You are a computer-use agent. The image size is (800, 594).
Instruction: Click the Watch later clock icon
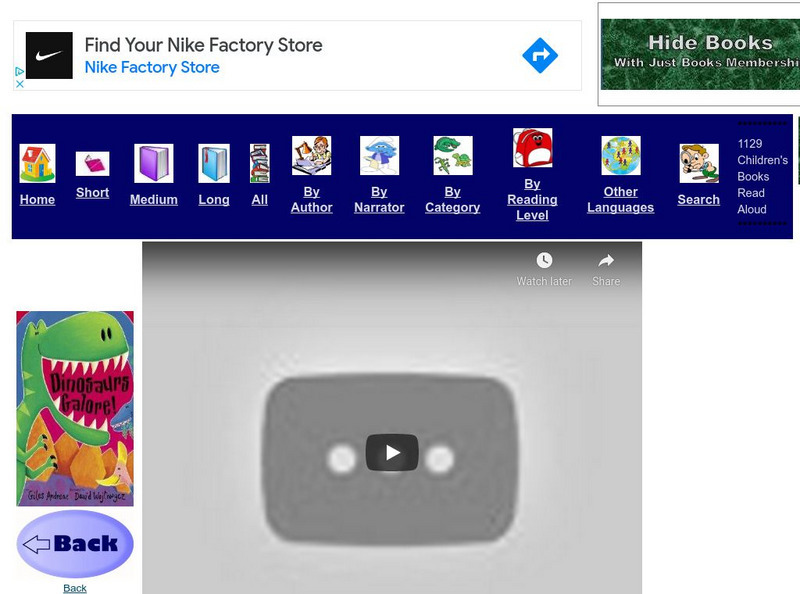544,260
